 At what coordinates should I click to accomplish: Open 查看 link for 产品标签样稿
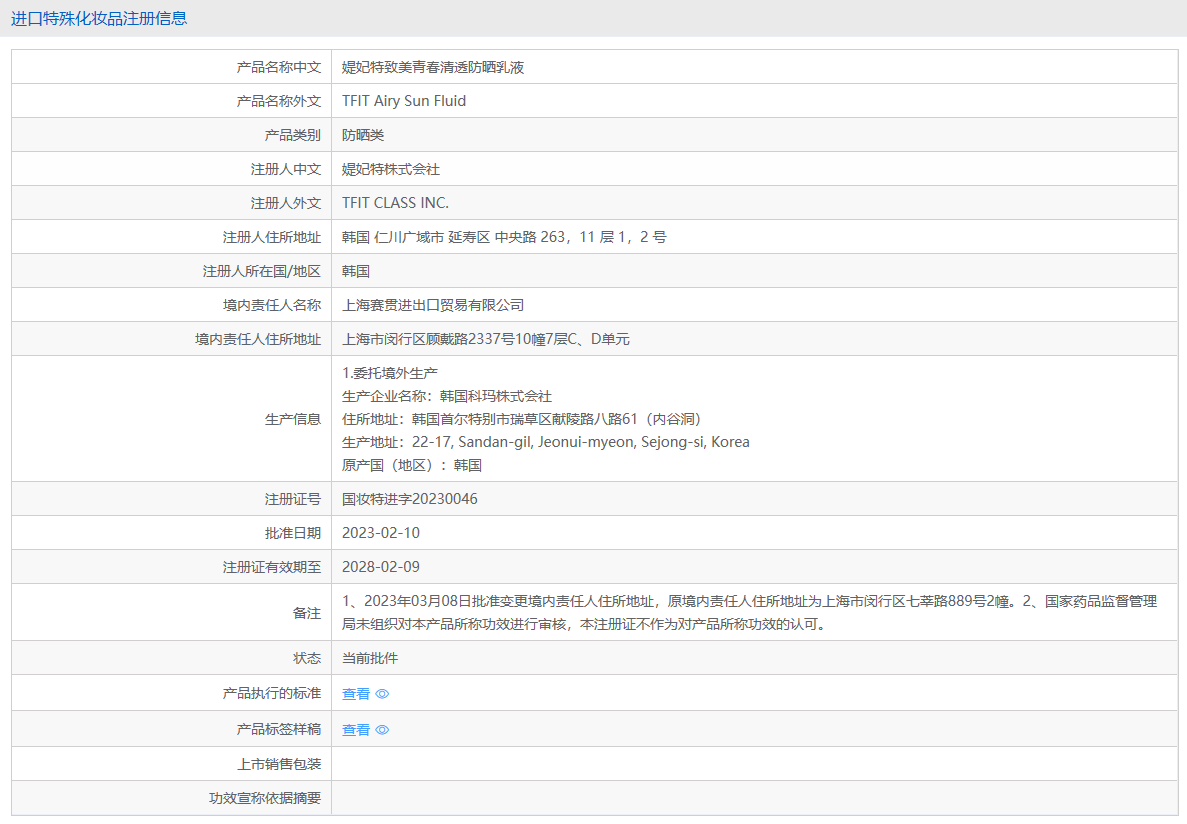pos(356,730)
